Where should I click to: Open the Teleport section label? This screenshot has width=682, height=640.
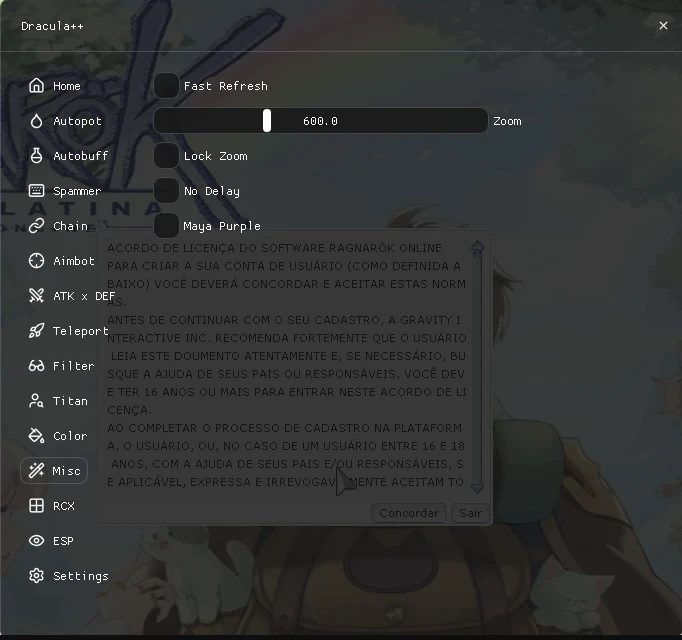point(80,331)
